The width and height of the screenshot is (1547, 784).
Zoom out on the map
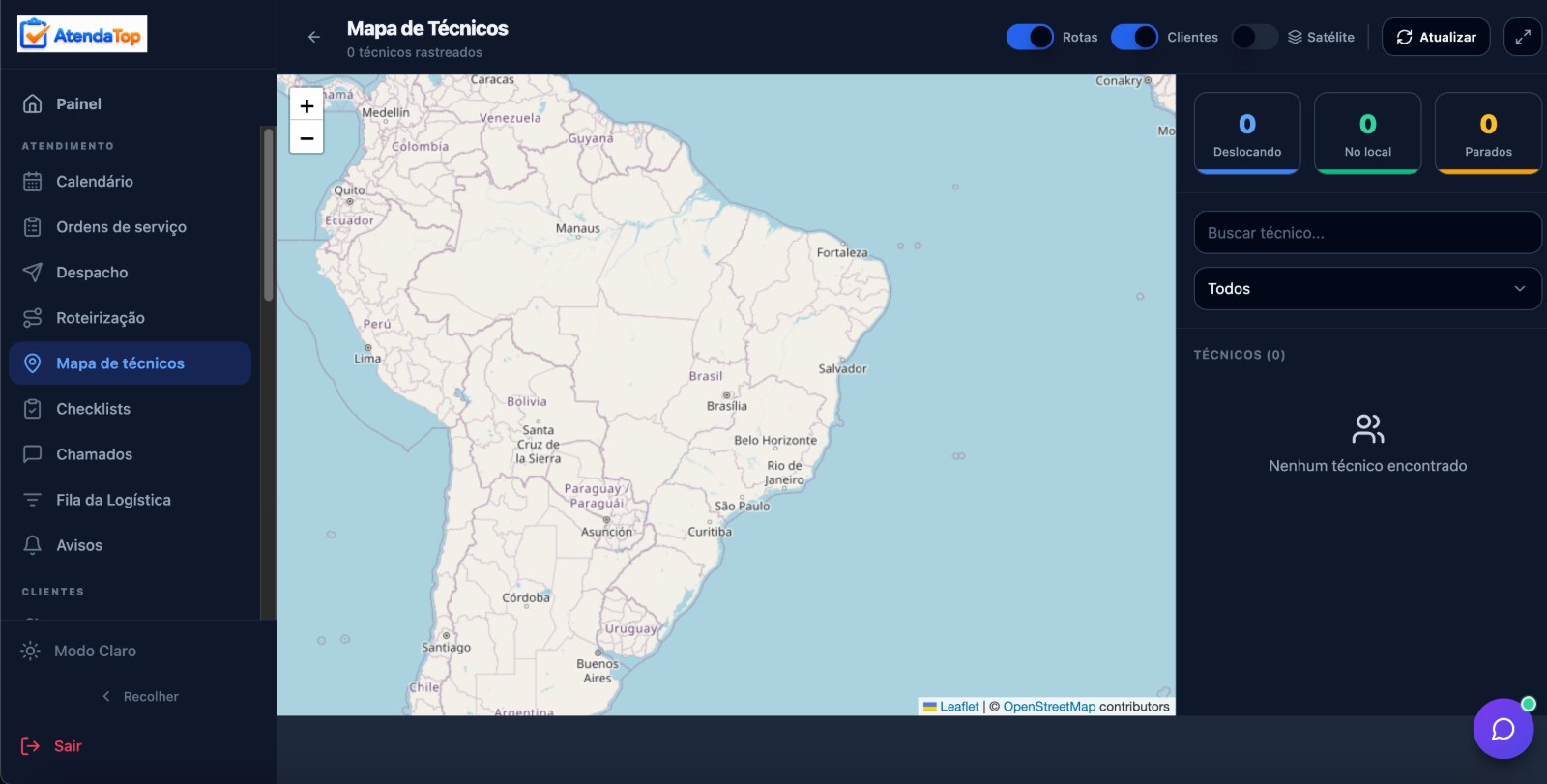coord(306,138)
